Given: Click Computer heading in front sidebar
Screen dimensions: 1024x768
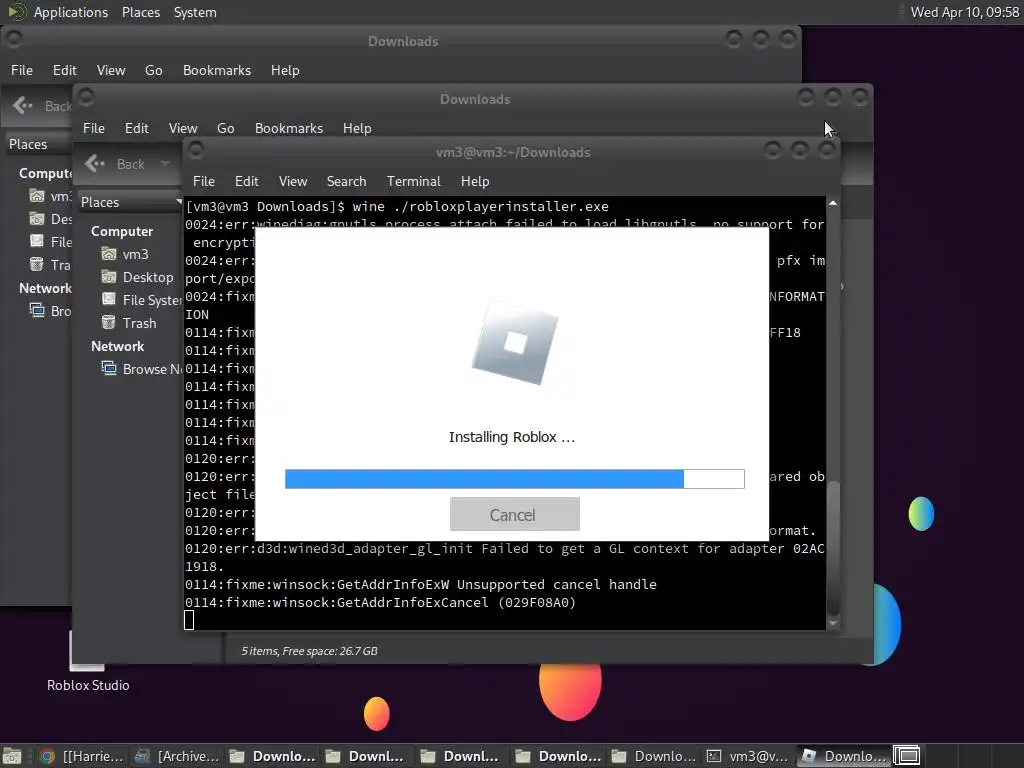Looking at the screenshot, I should pos(122,231).
